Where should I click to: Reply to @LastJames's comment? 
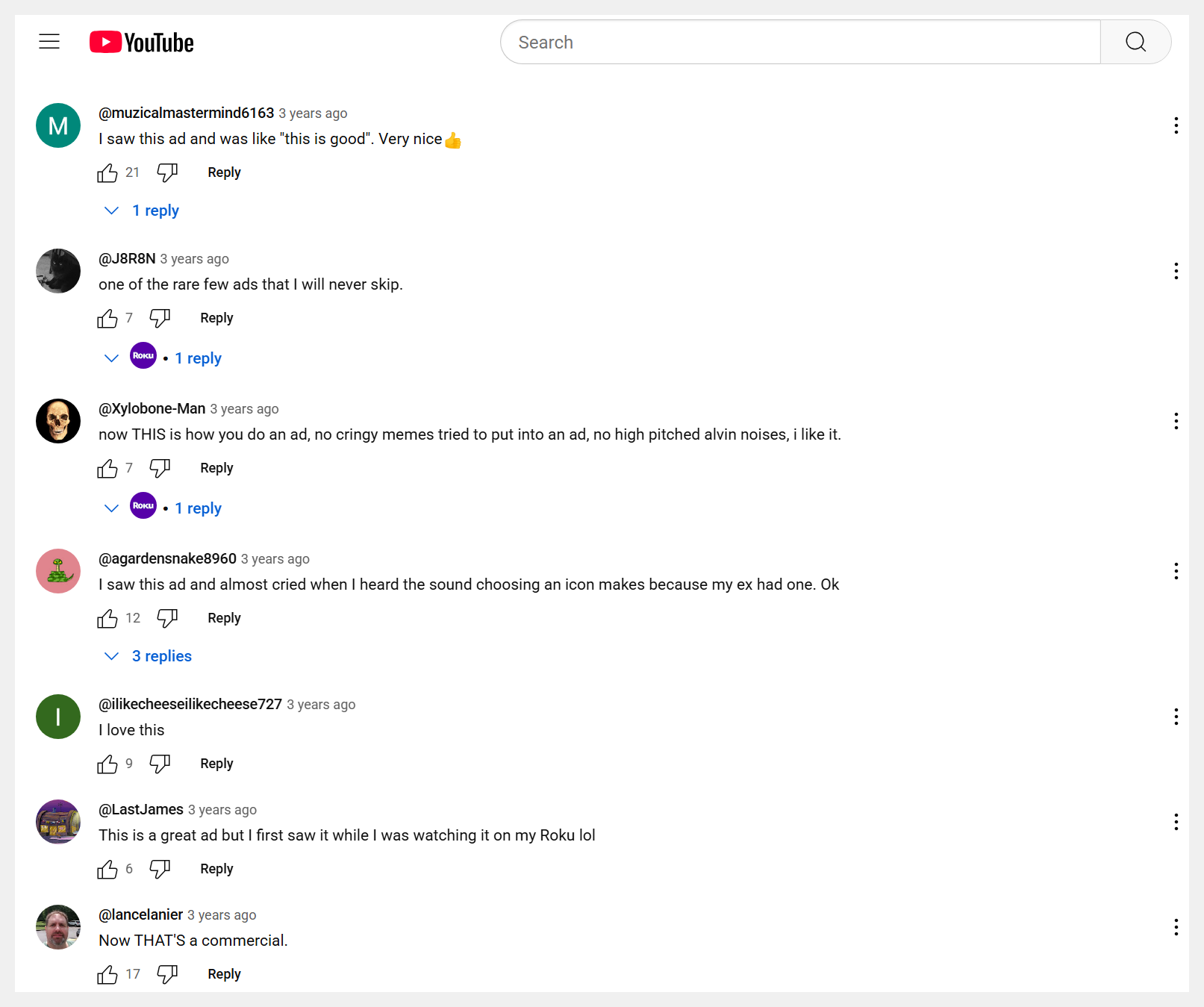click(x=216, y=869)
